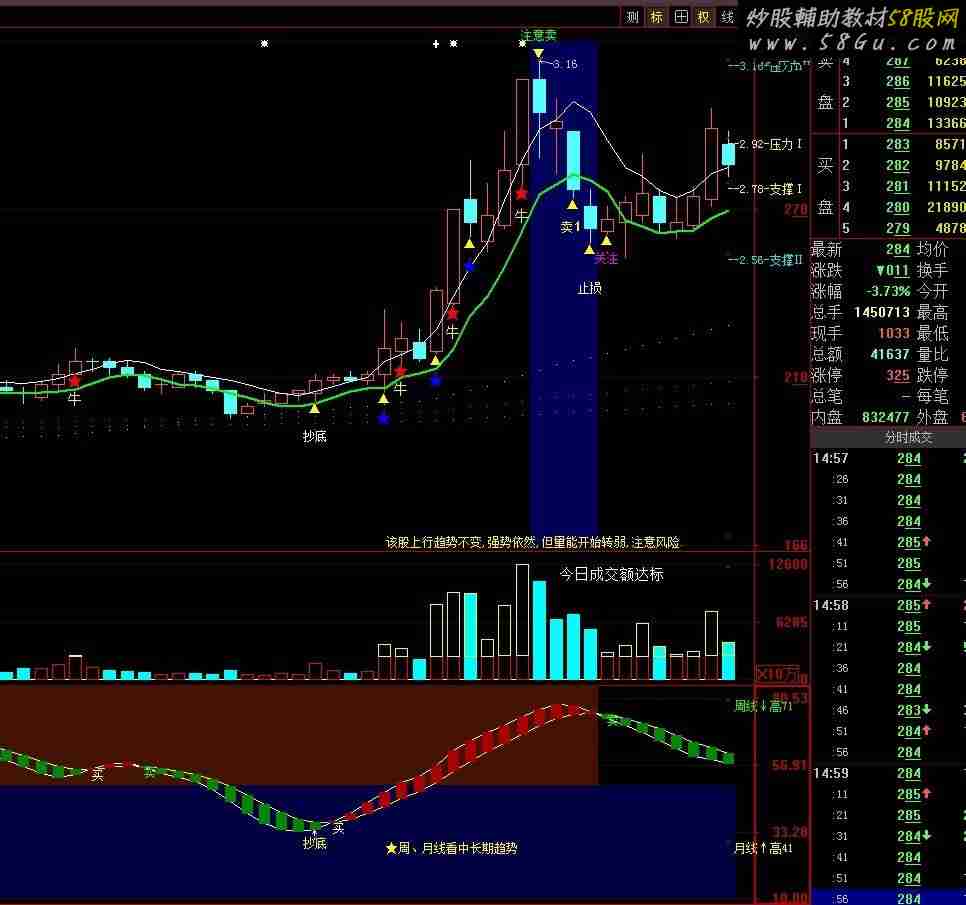Click the 总手 value 1450713

[x=882, y=312]
